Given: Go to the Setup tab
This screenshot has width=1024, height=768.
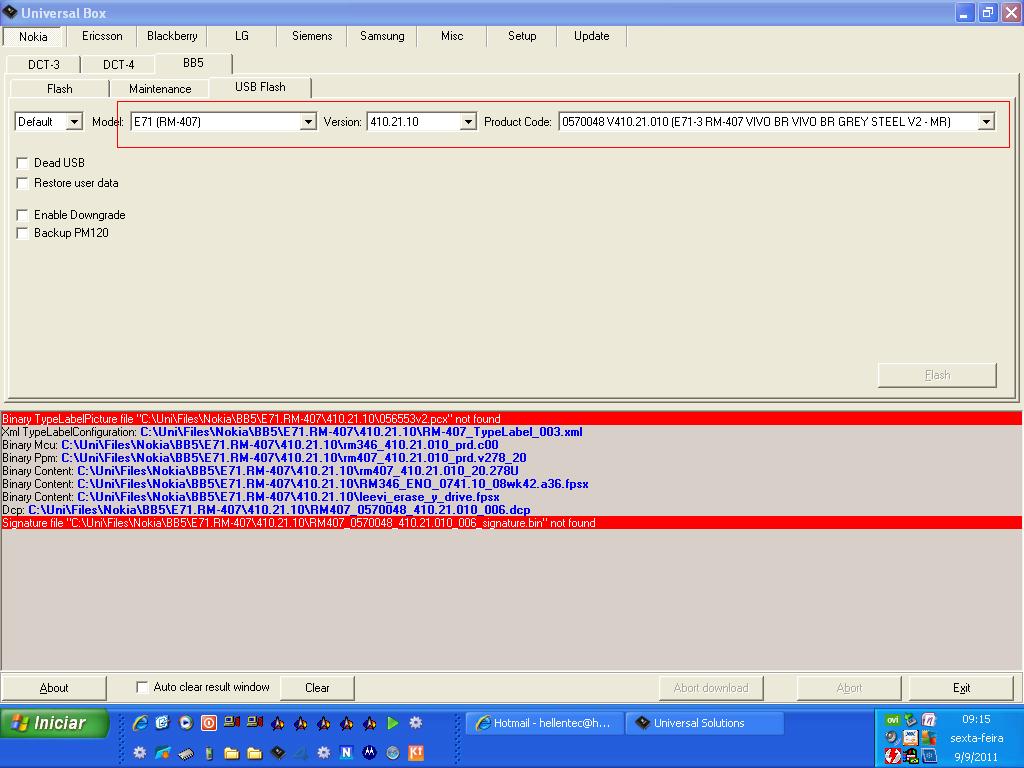Looking at the screenshot, I should 522,36.
